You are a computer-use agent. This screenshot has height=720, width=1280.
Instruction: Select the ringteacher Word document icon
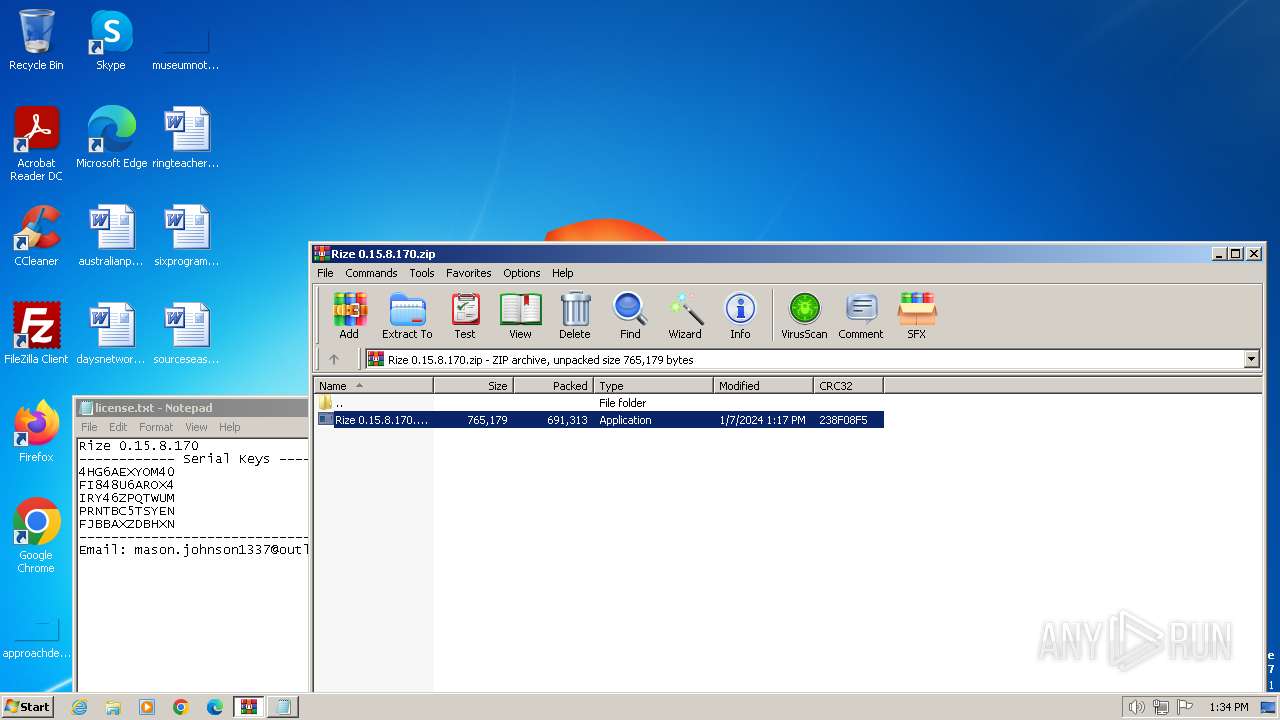click(x=186, y=138)
